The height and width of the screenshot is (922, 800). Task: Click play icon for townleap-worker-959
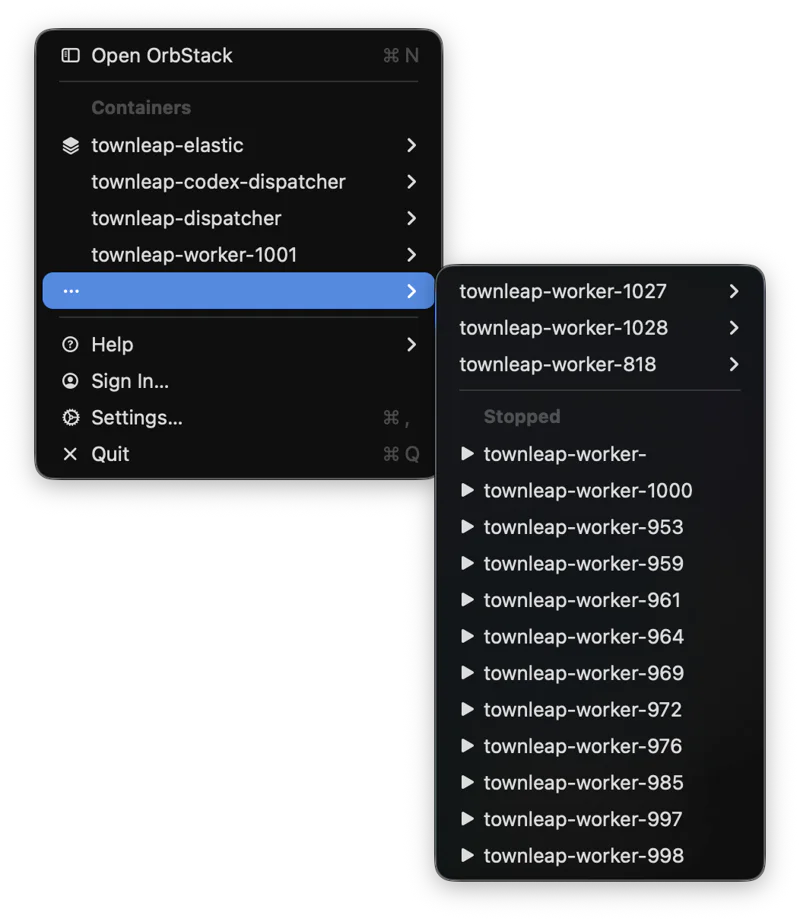click(x=467, y=563)
